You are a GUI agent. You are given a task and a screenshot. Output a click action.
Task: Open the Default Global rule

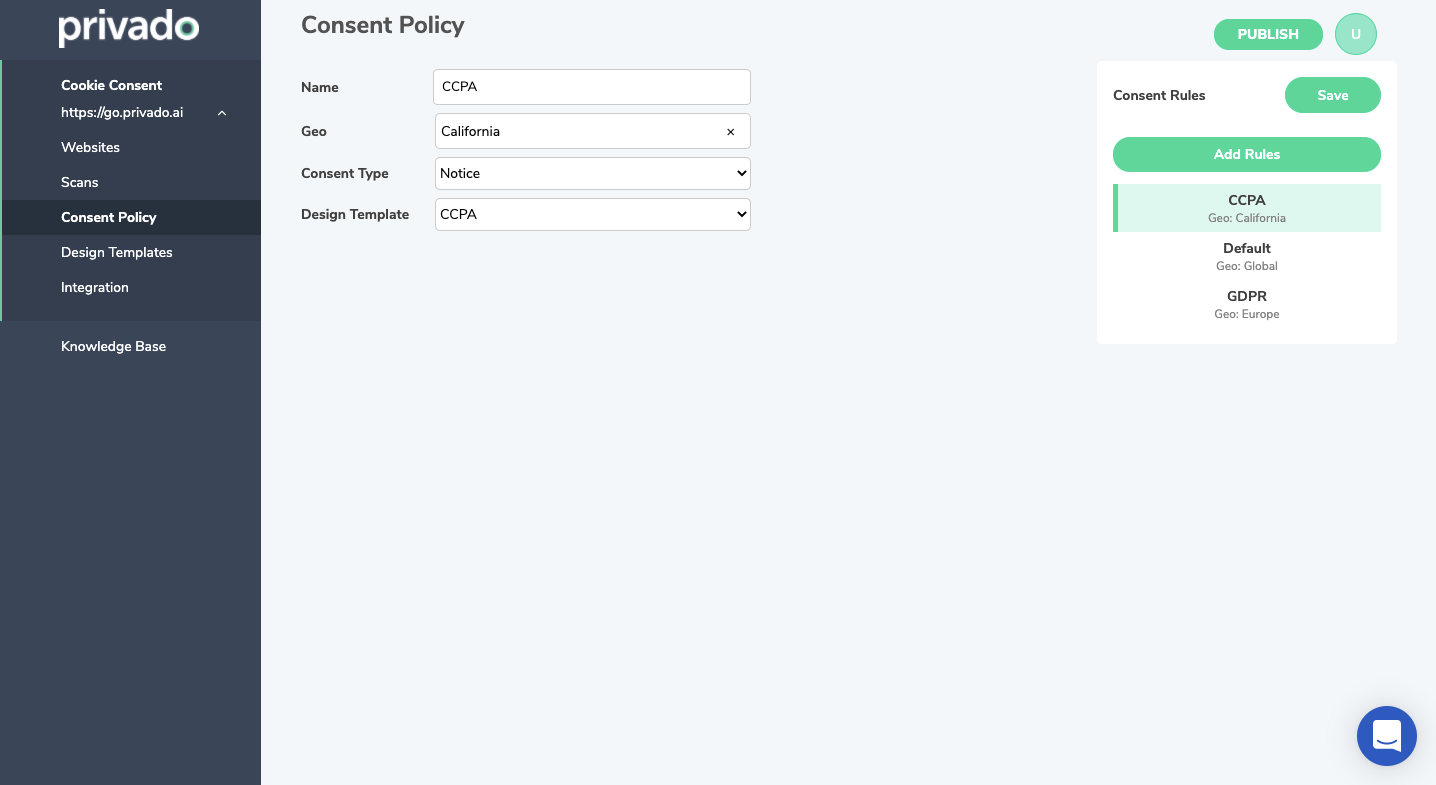point(1246,255)
